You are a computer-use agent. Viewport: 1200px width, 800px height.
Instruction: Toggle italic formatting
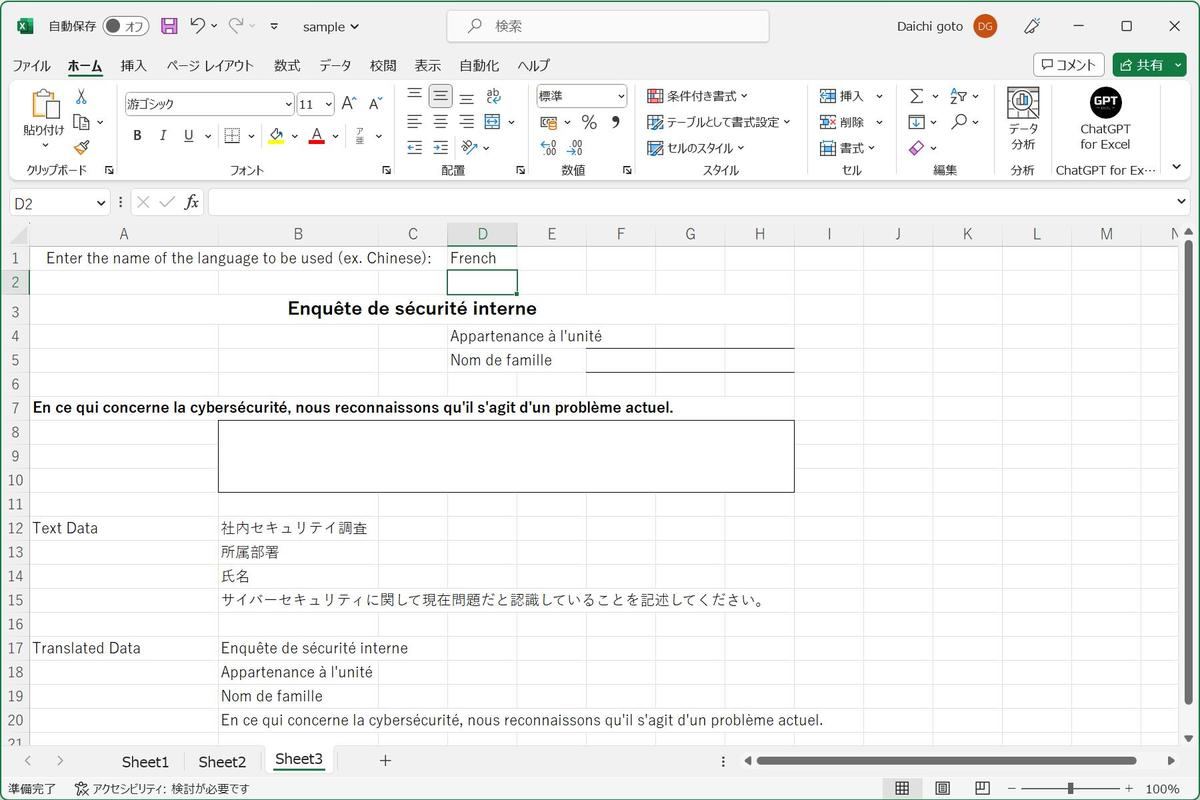pos(163,135)
